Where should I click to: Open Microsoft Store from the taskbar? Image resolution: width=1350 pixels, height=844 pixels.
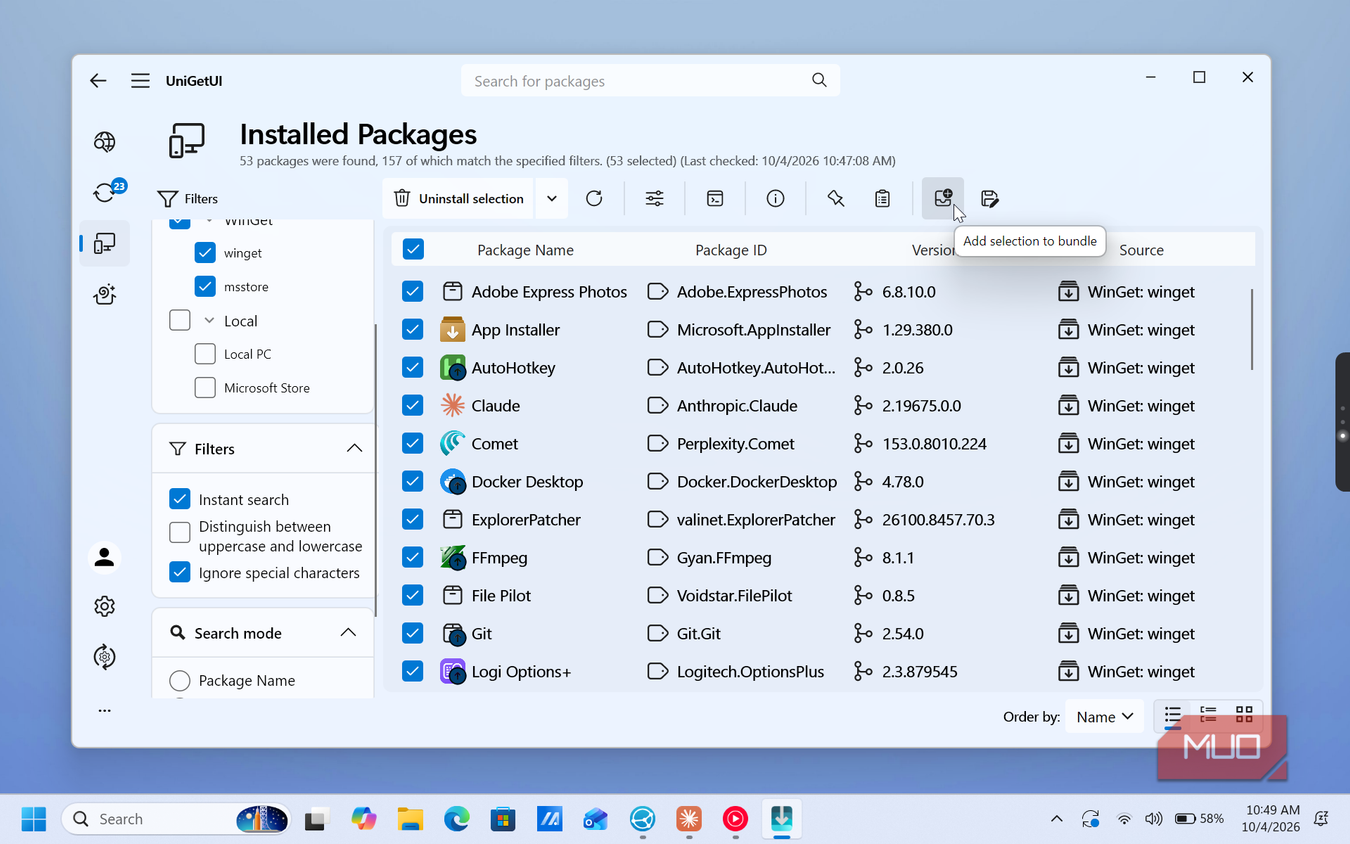[502, 819]
